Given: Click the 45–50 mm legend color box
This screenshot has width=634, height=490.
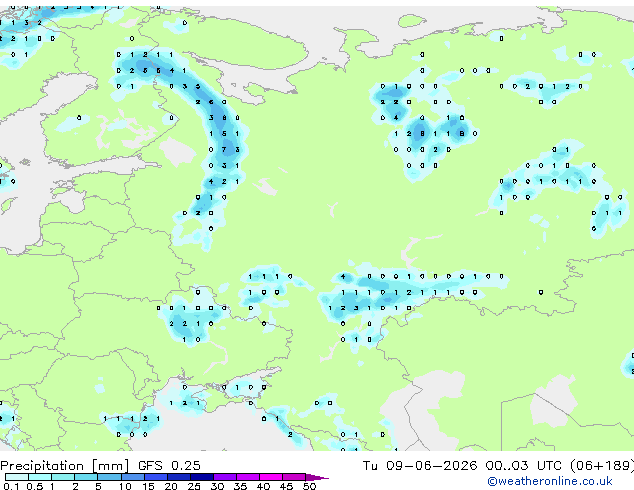Looking at the screenshot, I should point(294,477).
